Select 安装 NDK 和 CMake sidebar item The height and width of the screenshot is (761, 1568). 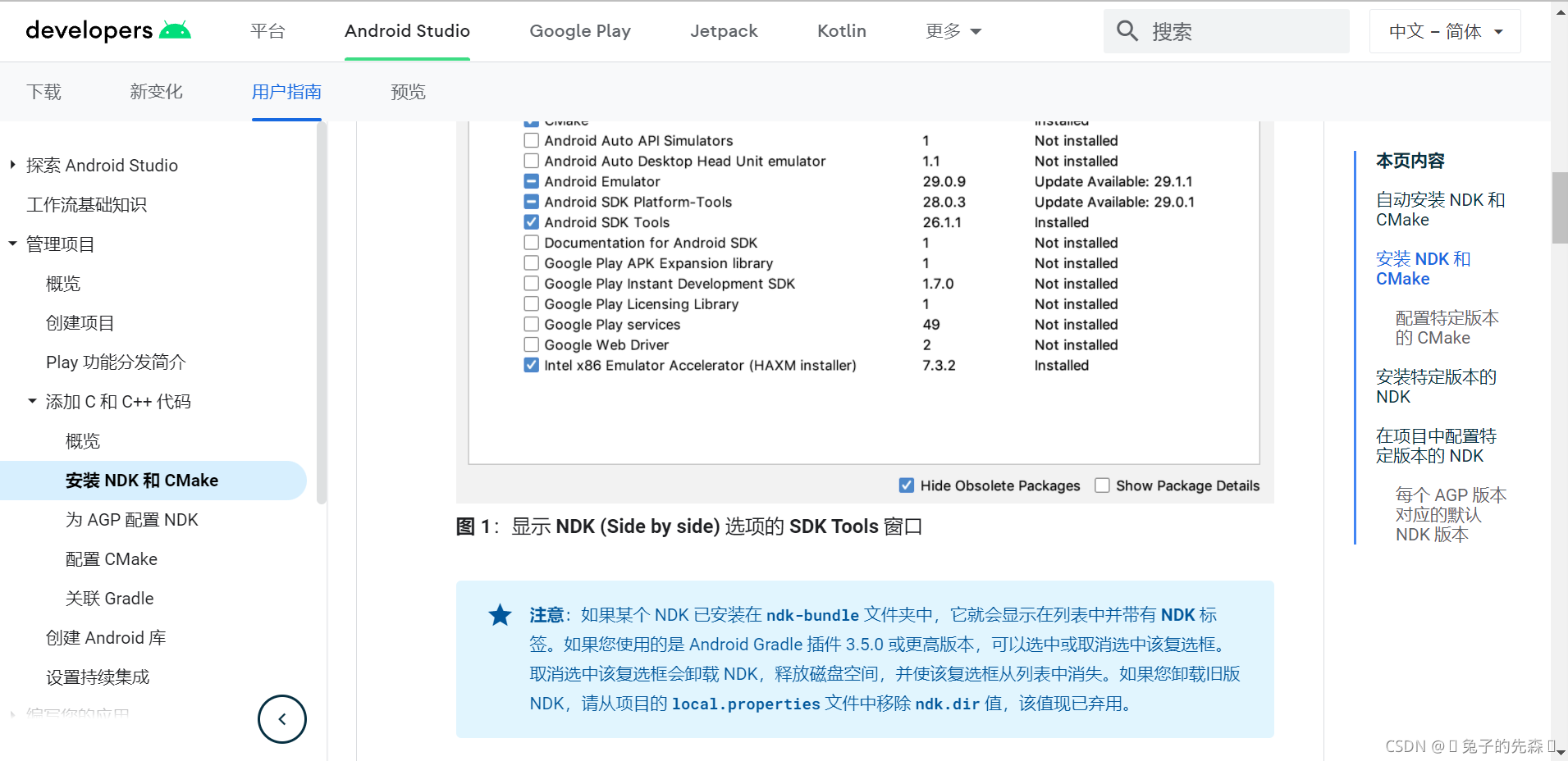(153, 481)
